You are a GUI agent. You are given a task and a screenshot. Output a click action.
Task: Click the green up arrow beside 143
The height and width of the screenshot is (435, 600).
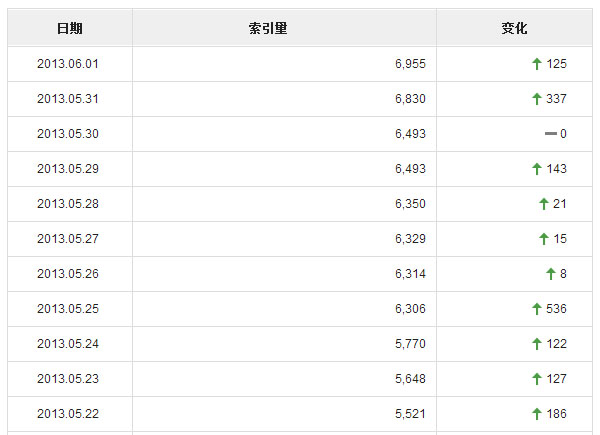[x=537, y=169]
